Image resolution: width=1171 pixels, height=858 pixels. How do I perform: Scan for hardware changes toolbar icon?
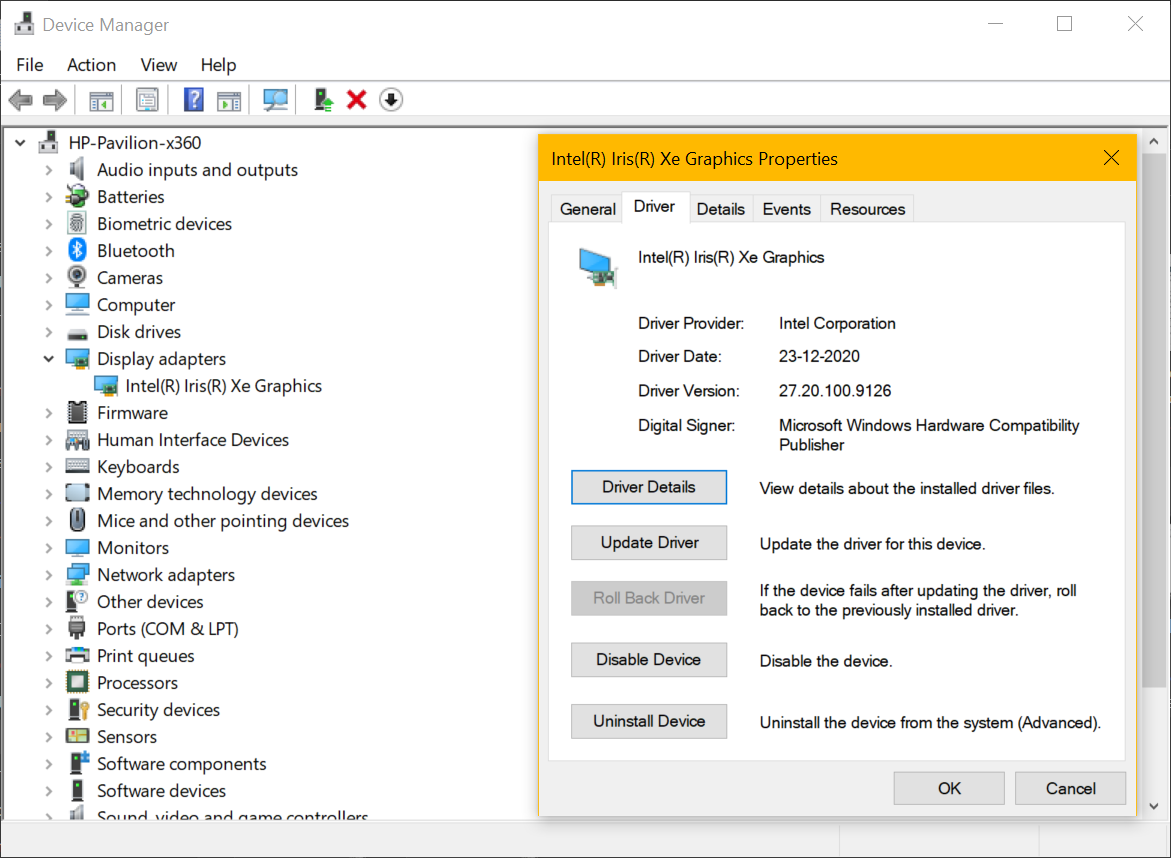(x=276, y=99)
